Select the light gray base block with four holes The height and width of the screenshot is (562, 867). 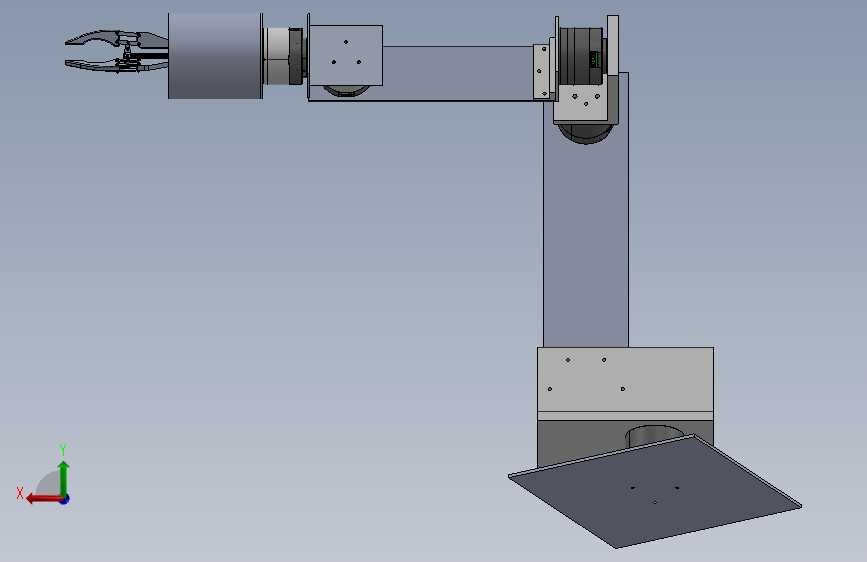[x=625, y=379]
